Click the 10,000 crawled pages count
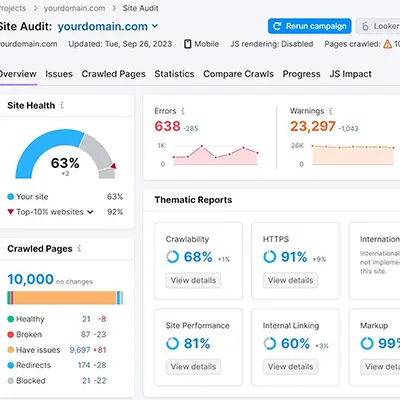This screenshot has height=400, width=400. [30, 279]
